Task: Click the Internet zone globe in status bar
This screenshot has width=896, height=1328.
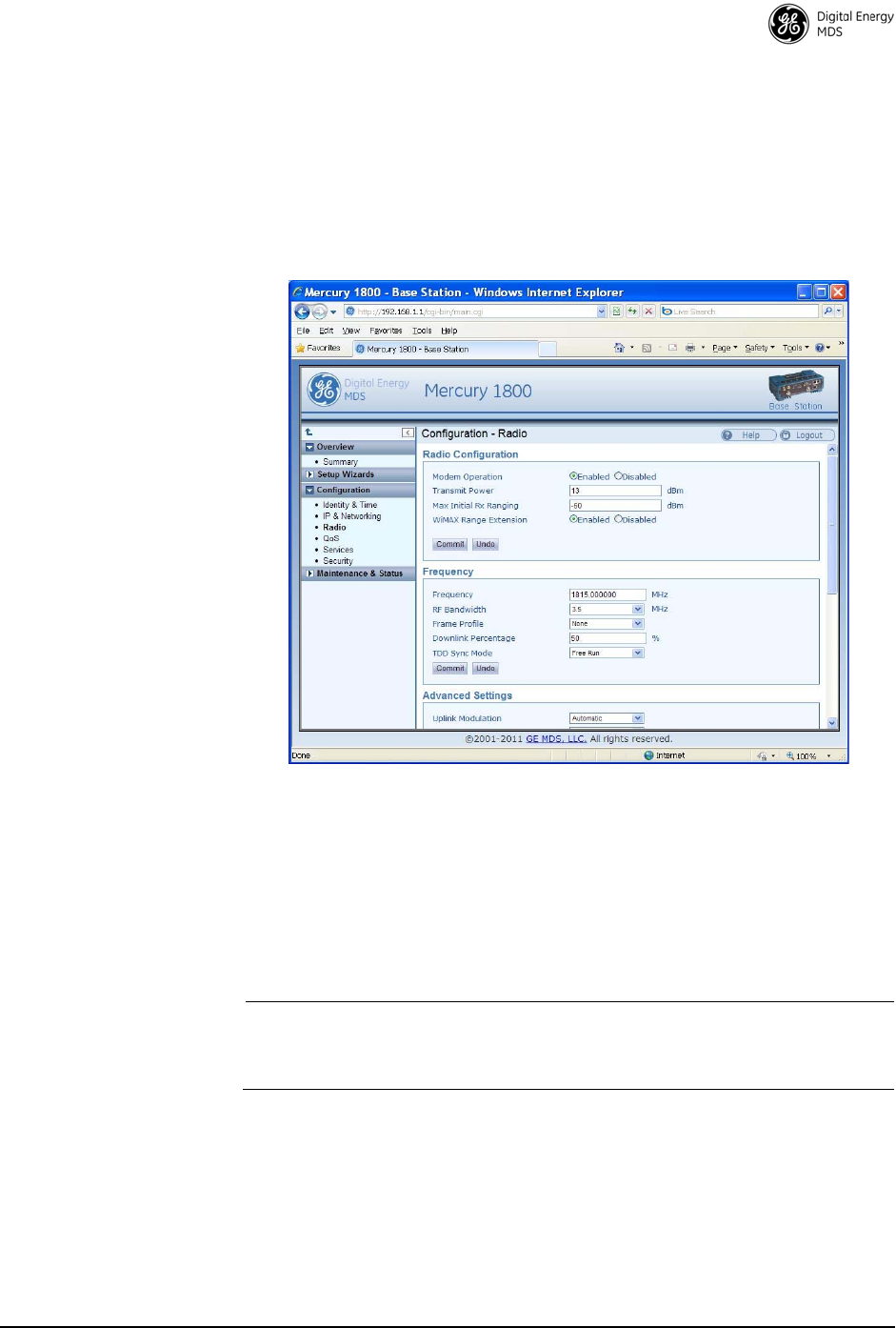Action: [x=648, y=755]
